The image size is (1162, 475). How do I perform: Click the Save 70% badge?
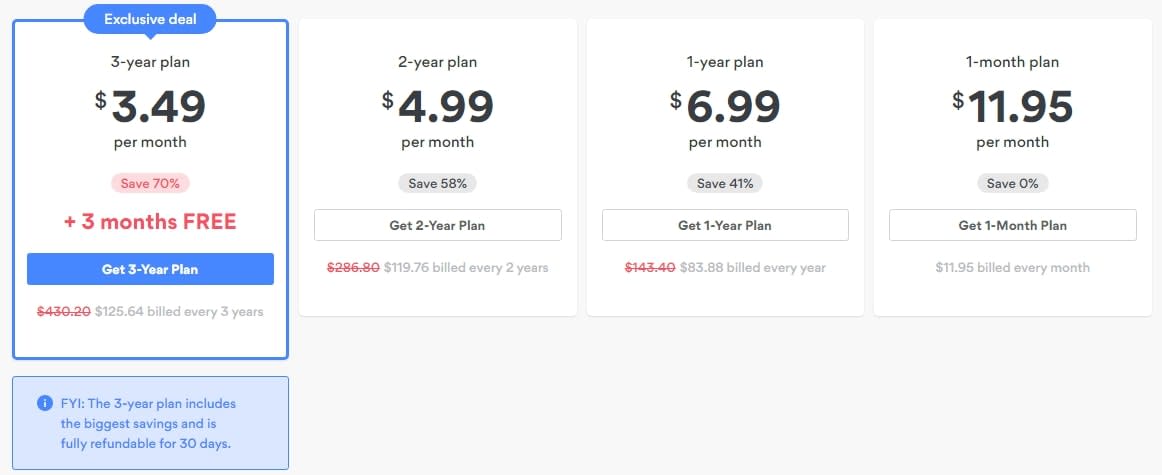(150, 183)
